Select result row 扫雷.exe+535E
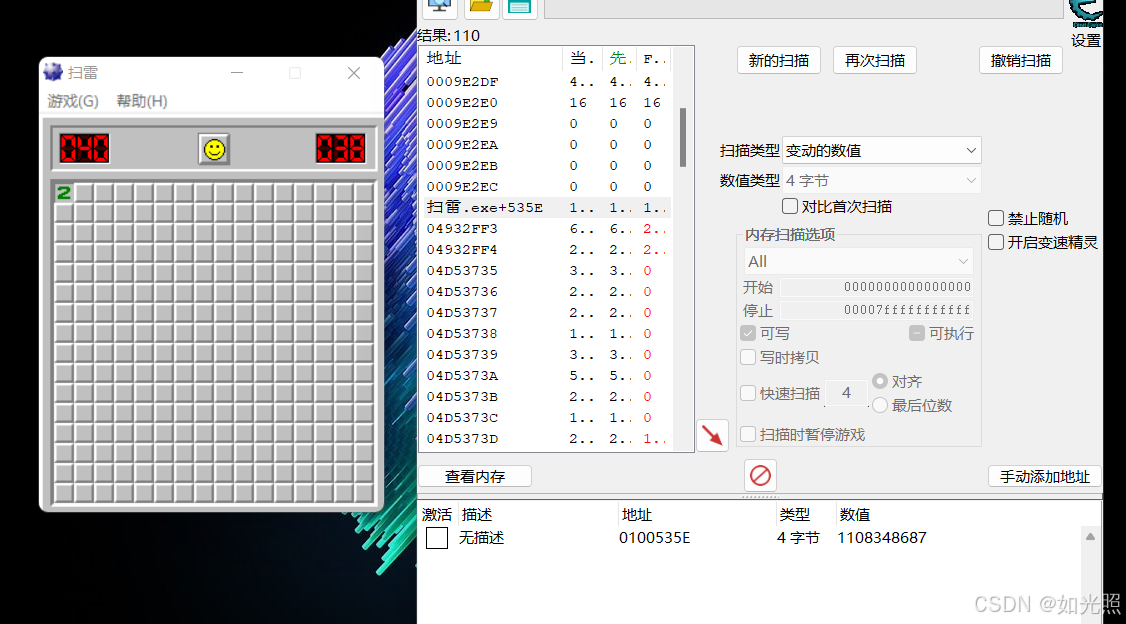The image size is (1126, 624). [547, 208]
